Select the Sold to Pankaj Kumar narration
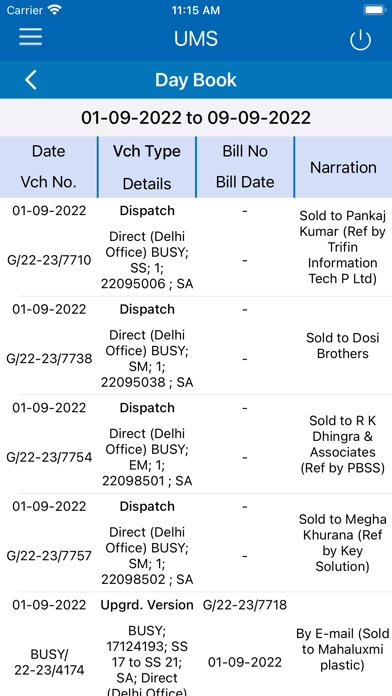Screen dimensions: 392x696 coord(343,247)
